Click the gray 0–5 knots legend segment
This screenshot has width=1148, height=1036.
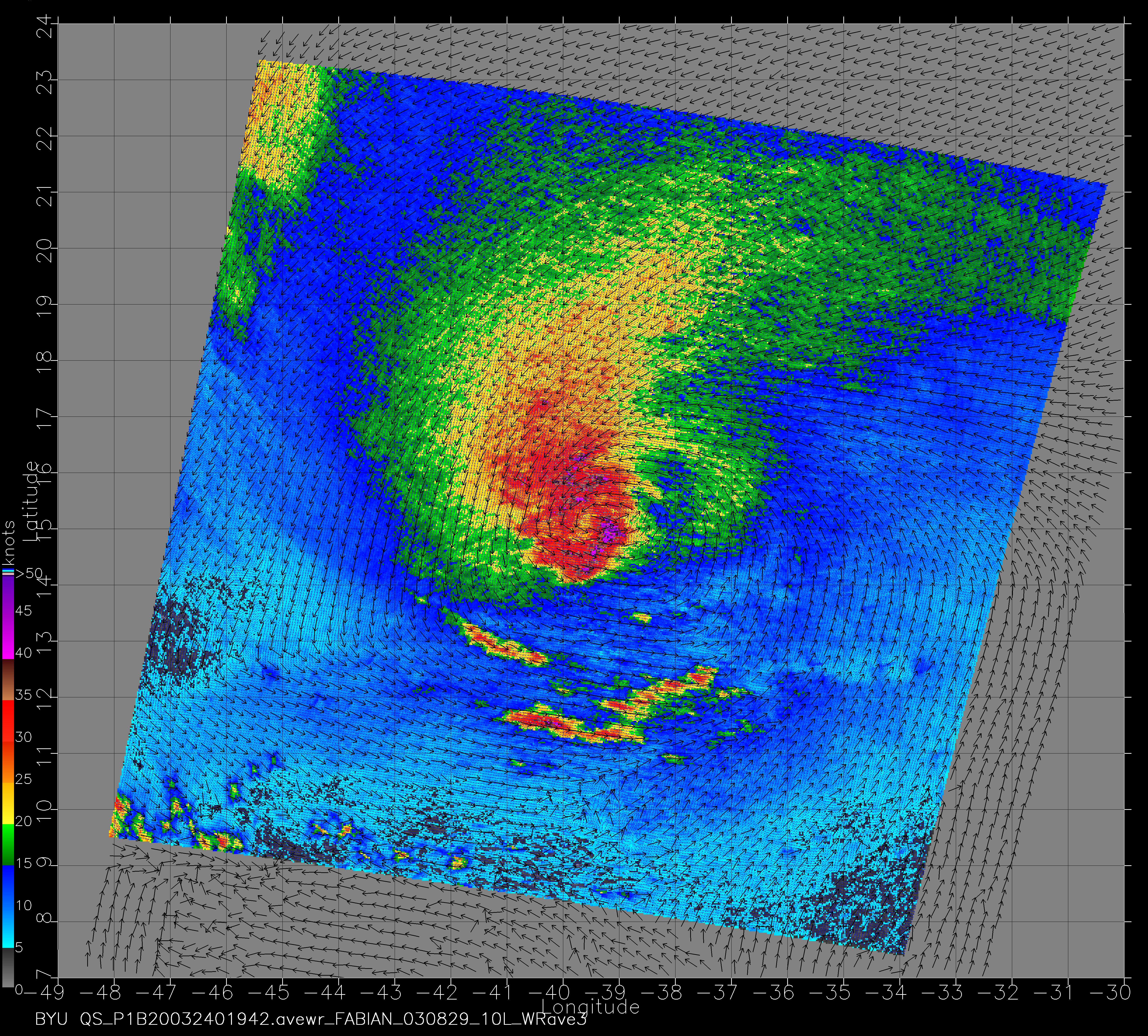7,968
